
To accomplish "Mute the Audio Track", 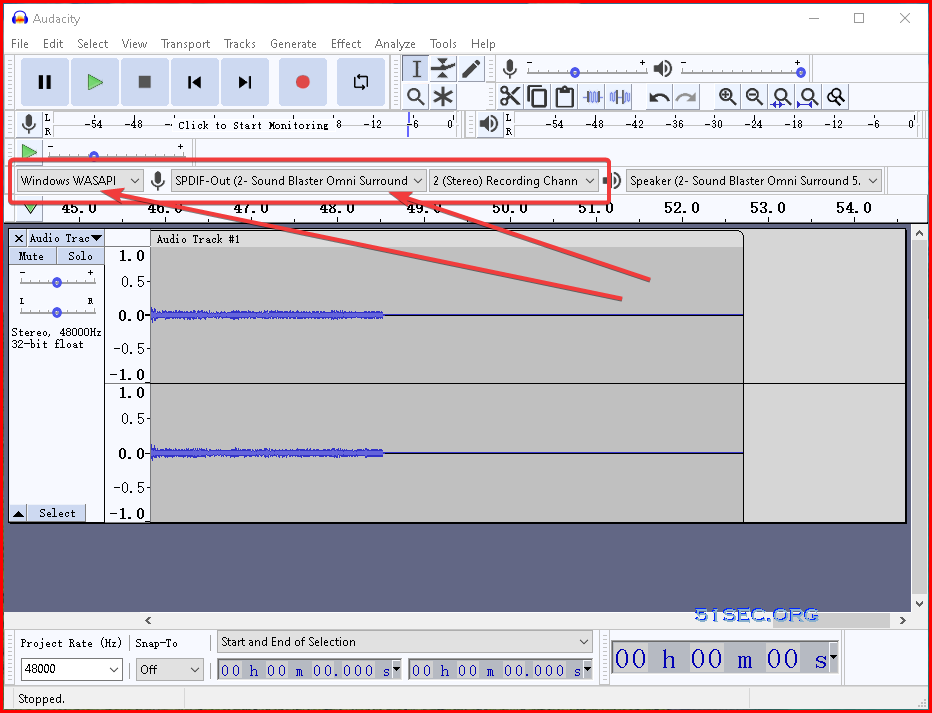I will pos(33,256).
